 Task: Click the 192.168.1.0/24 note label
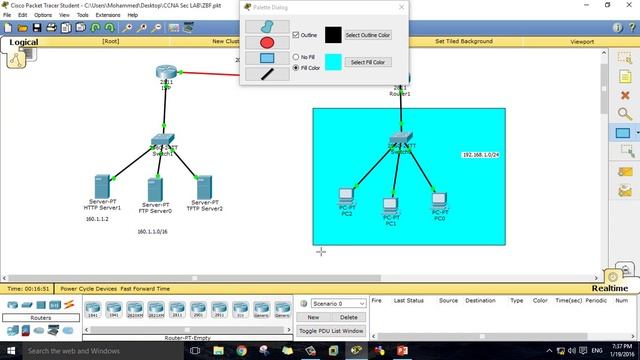coord(480,155)
